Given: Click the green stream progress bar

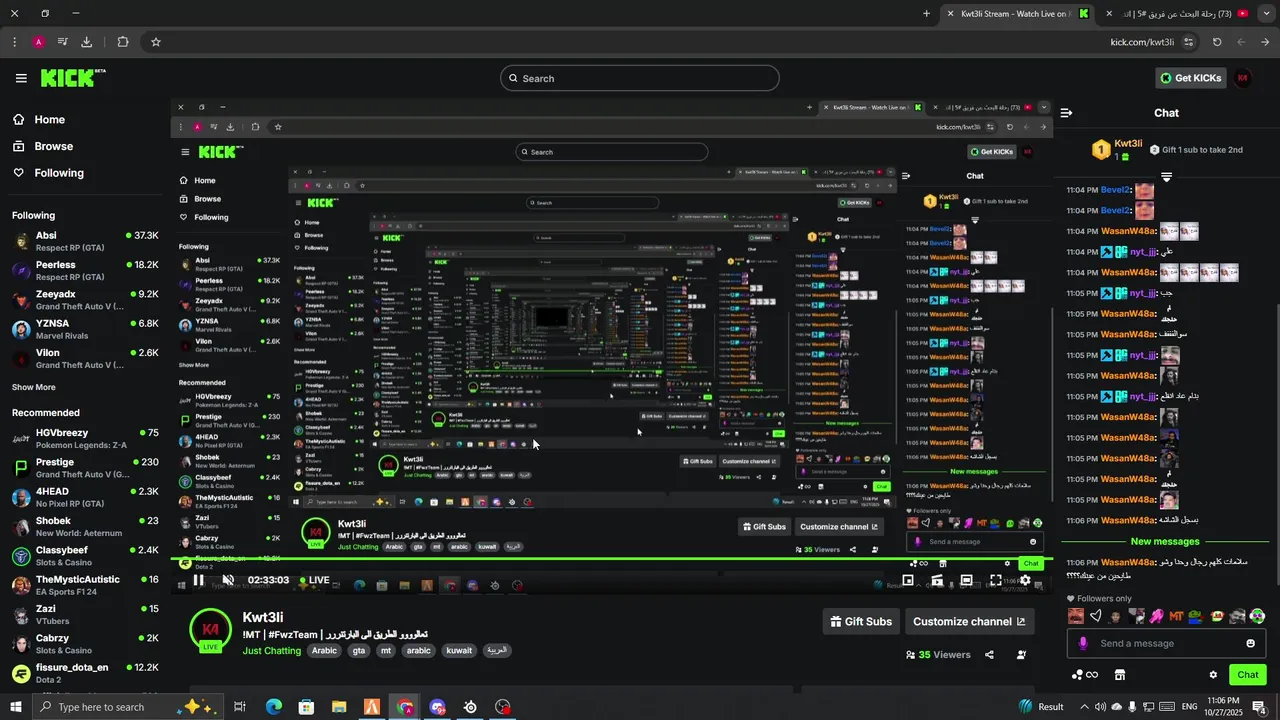Looking at the screenshot, I should [x=610, y=558].
